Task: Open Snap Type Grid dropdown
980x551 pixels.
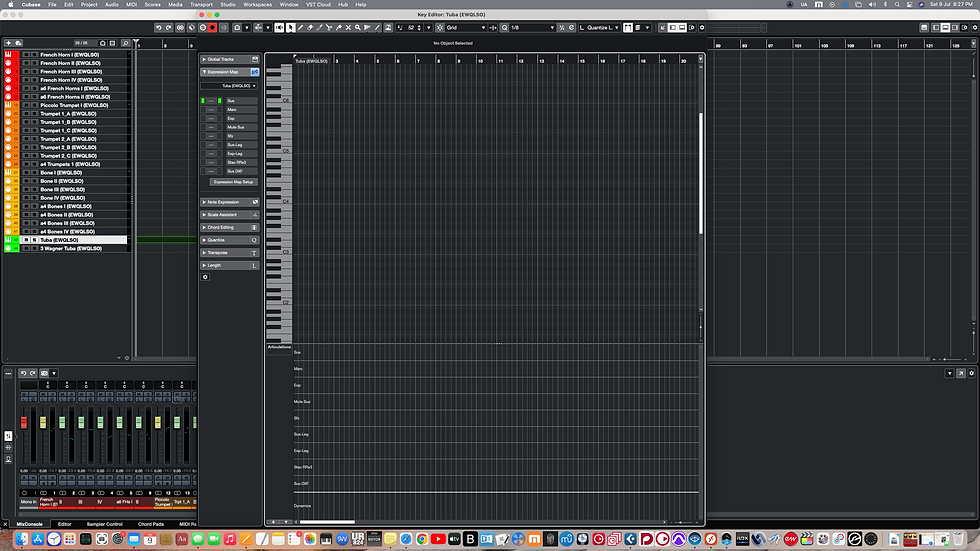Action: pyautogui.click(x=466, y=27)
